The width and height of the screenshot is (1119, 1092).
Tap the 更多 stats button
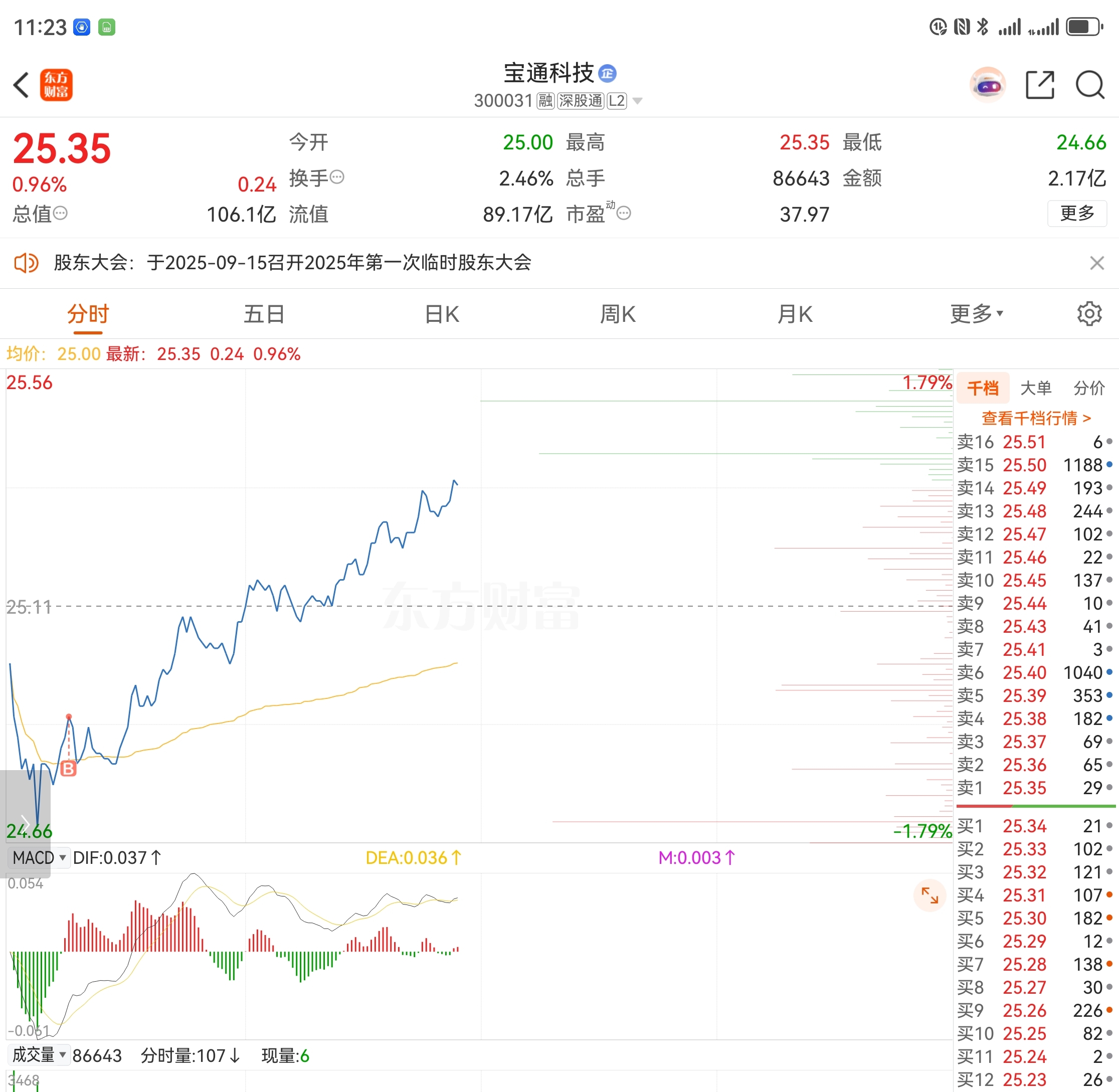point(1076,214)
